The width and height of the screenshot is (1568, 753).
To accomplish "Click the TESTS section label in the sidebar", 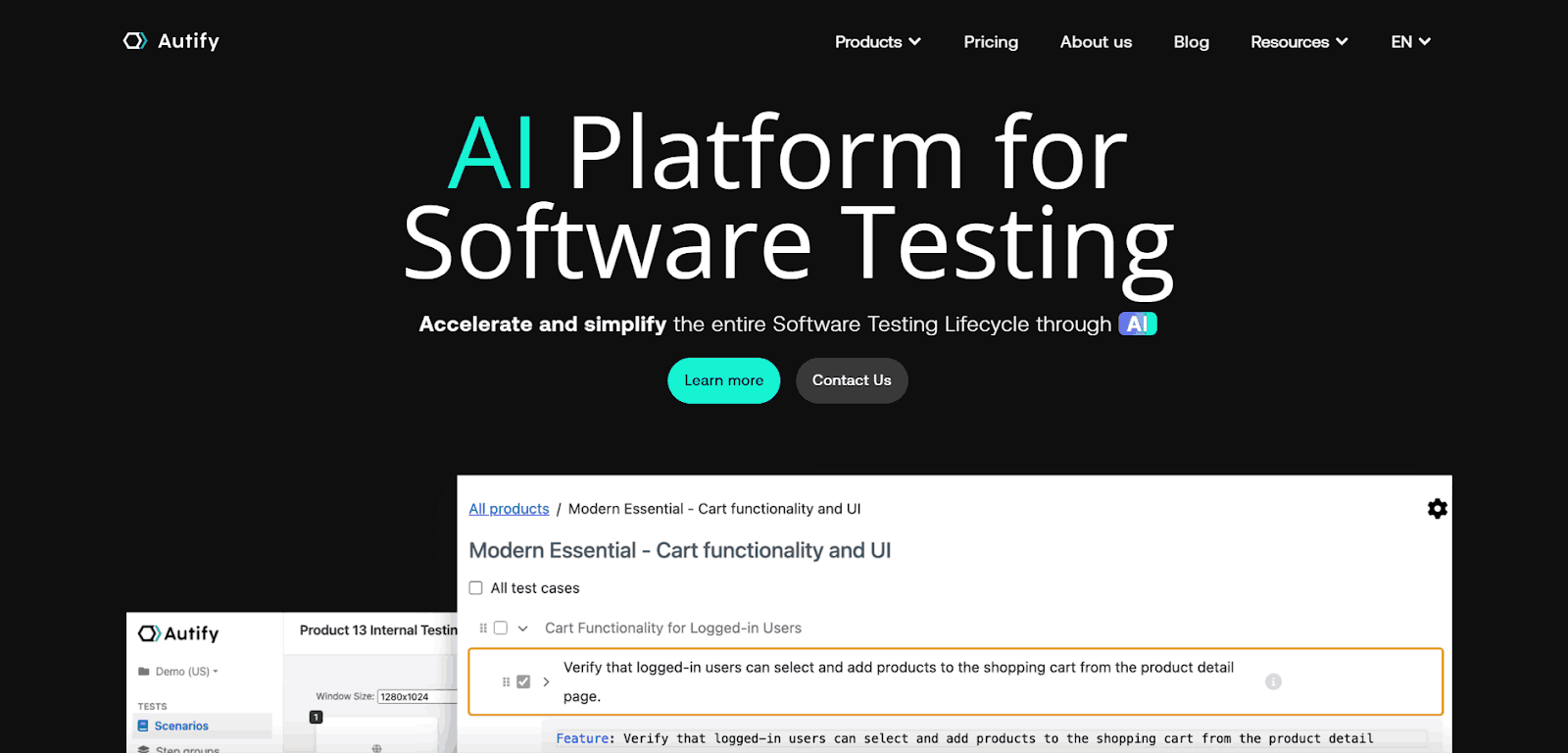I will tap(152, 706).
